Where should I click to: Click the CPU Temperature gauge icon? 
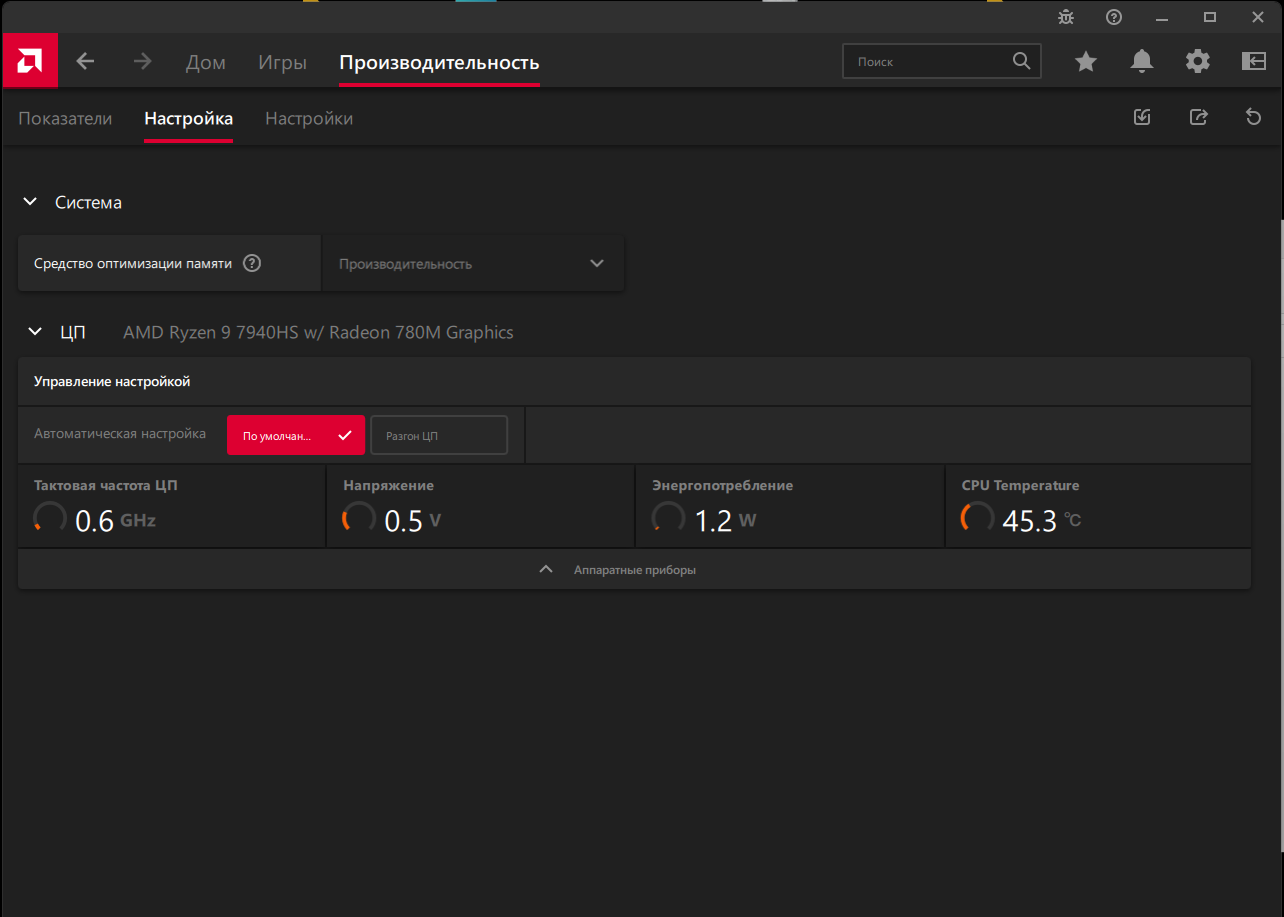[x=978, y=518]
